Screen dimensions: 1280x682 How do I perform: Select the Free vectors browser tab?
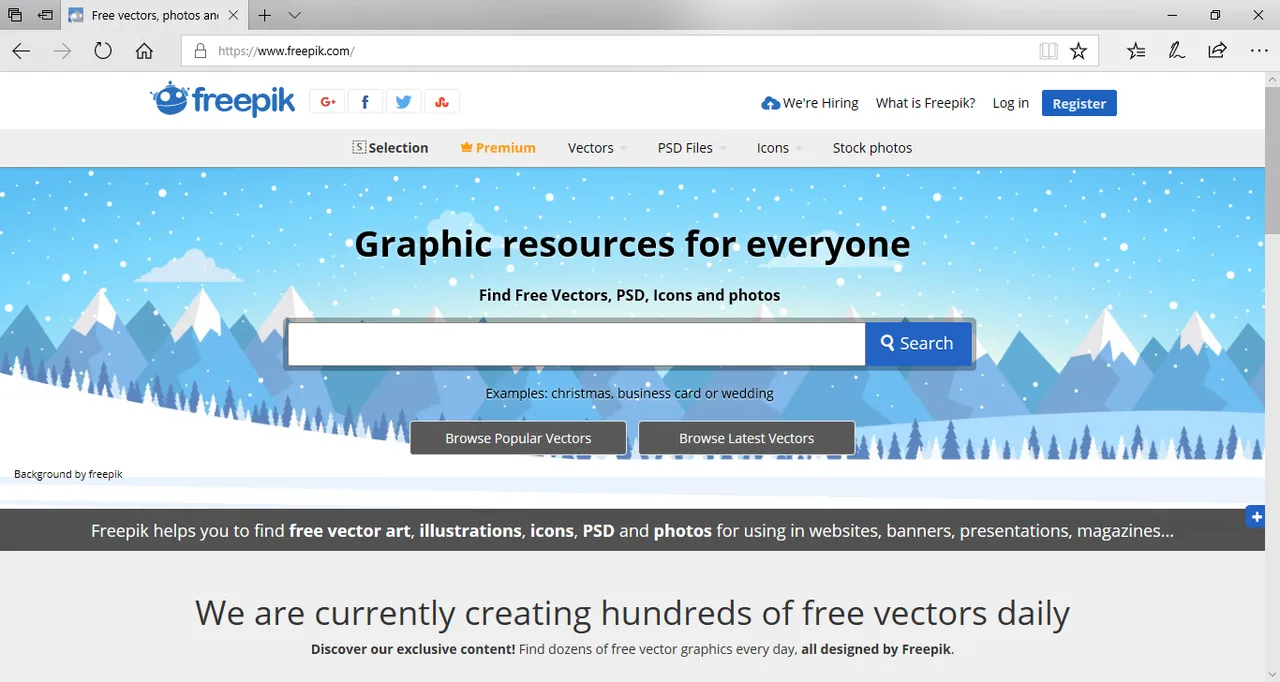(155, 15)
